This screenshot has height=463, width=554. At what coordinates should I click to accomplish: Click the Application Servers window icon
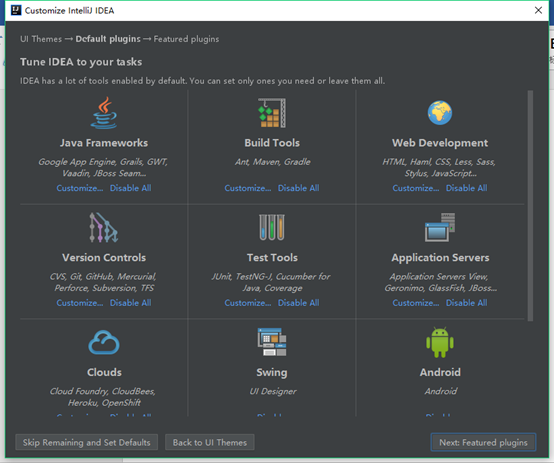point(440,227)
